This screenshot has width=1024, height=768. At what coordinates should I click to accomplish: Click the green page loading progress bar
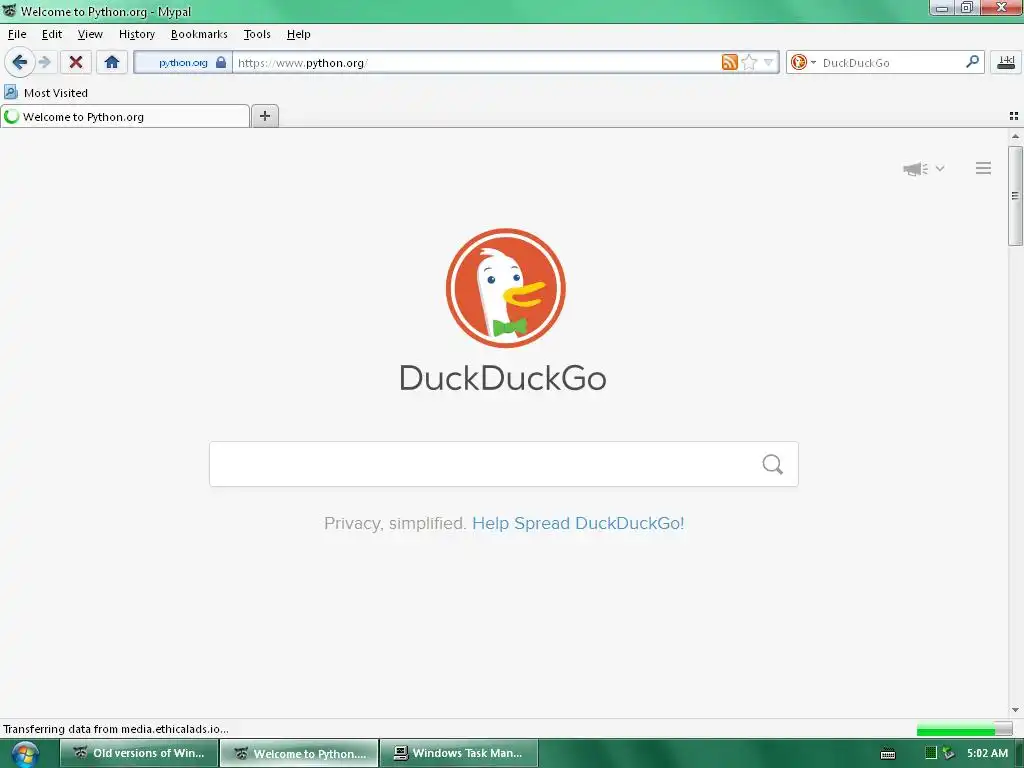964,729
